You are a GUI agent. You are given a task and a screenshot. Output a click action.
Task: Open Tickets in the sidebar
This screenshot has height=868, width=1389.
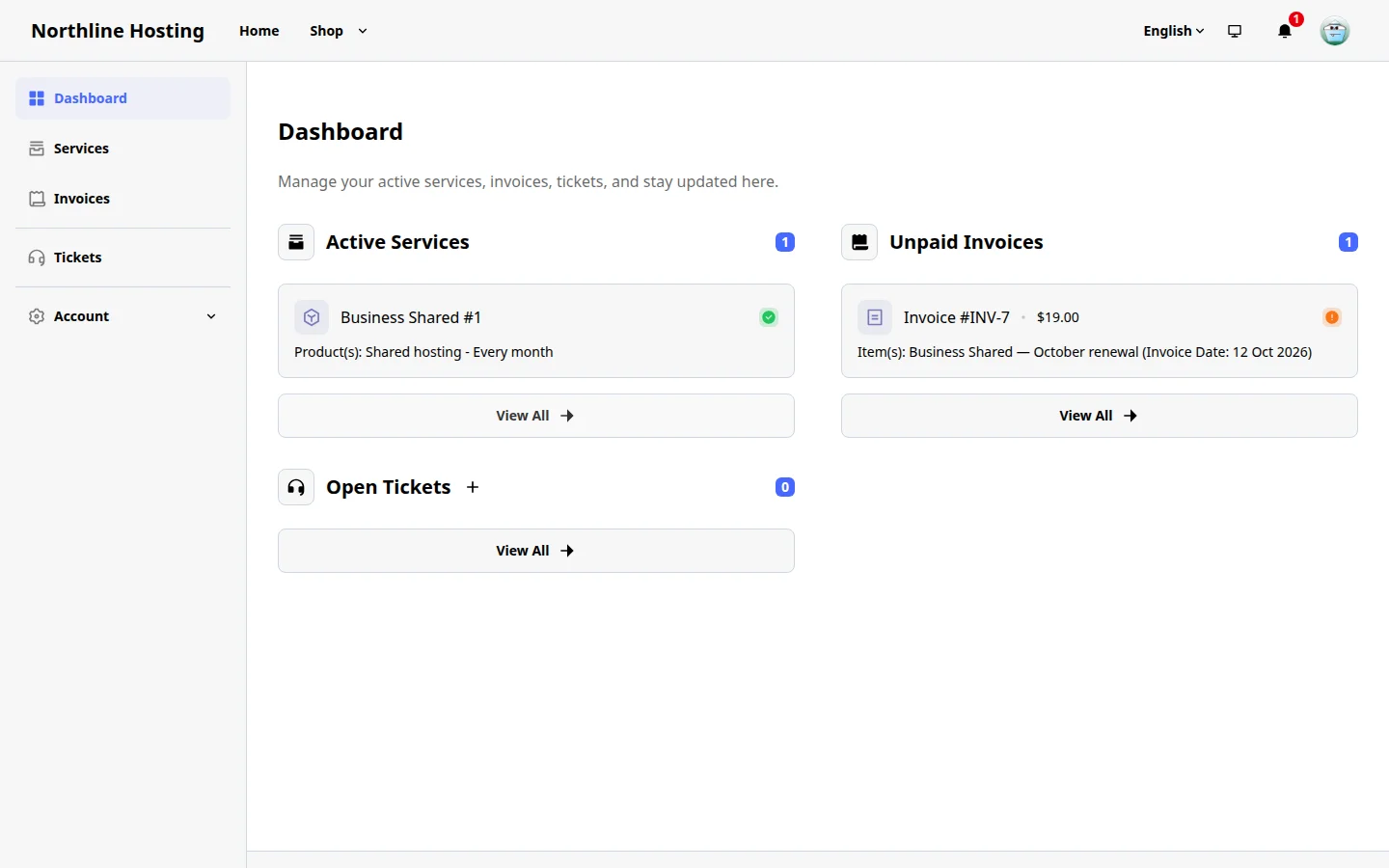[123, 258]
